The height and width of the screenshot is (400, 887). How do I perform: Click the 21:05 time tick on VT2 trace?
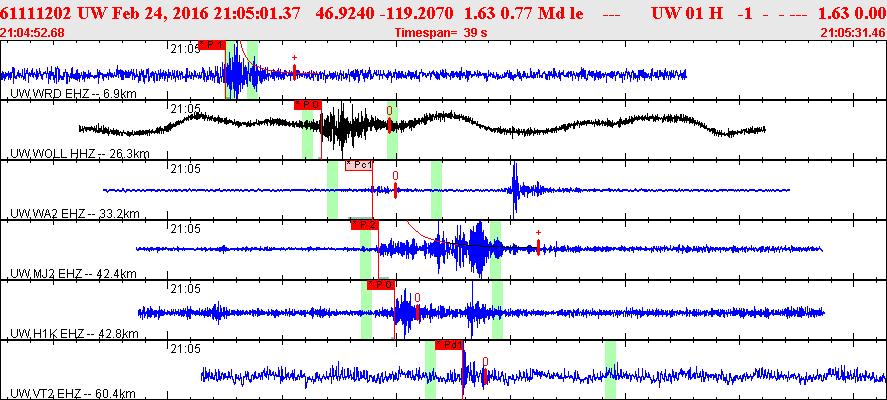click(185, 349)
